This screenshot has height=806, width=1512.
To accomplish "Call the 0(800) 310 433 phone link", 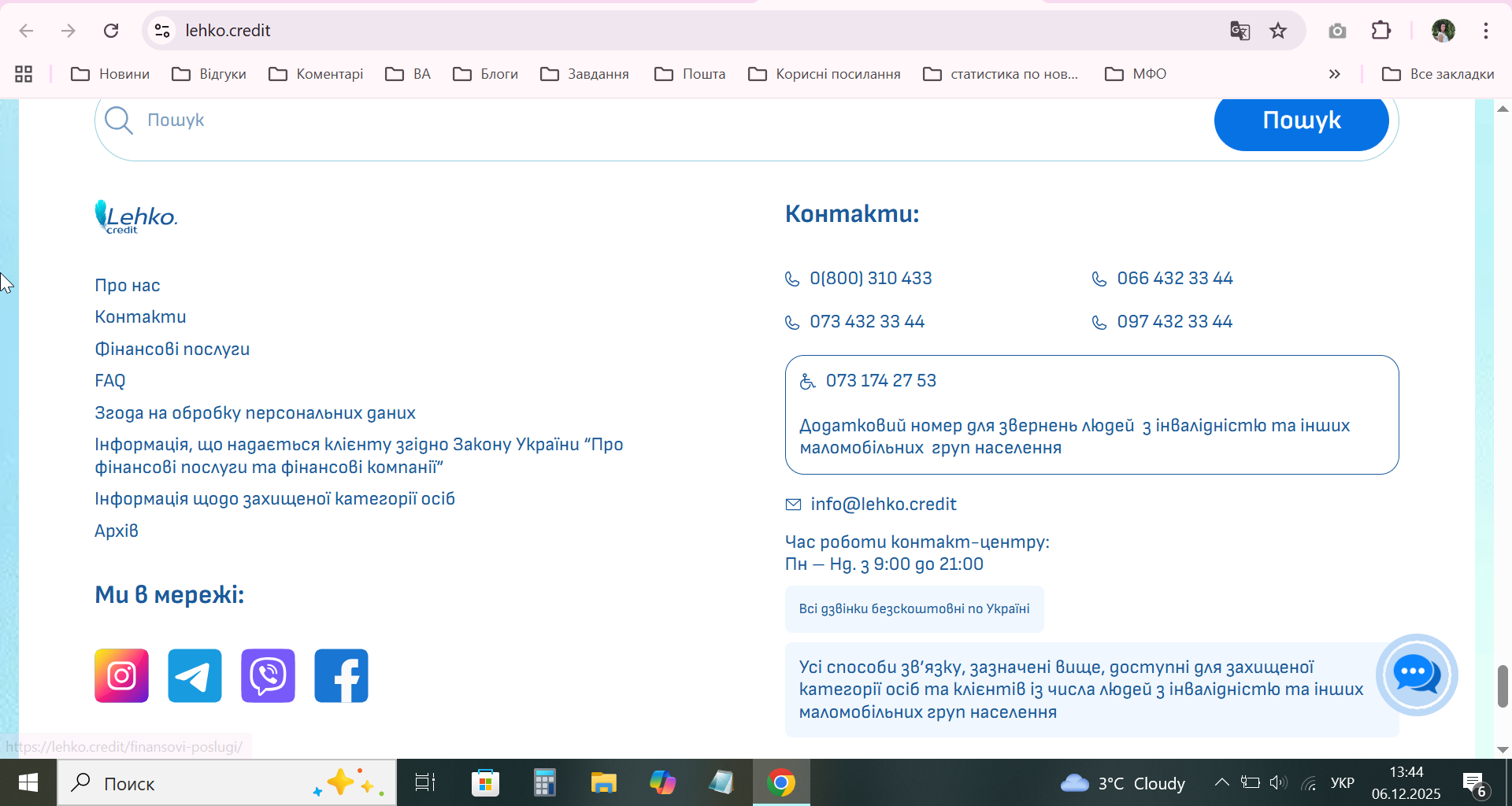I will (x=870, y=279).
